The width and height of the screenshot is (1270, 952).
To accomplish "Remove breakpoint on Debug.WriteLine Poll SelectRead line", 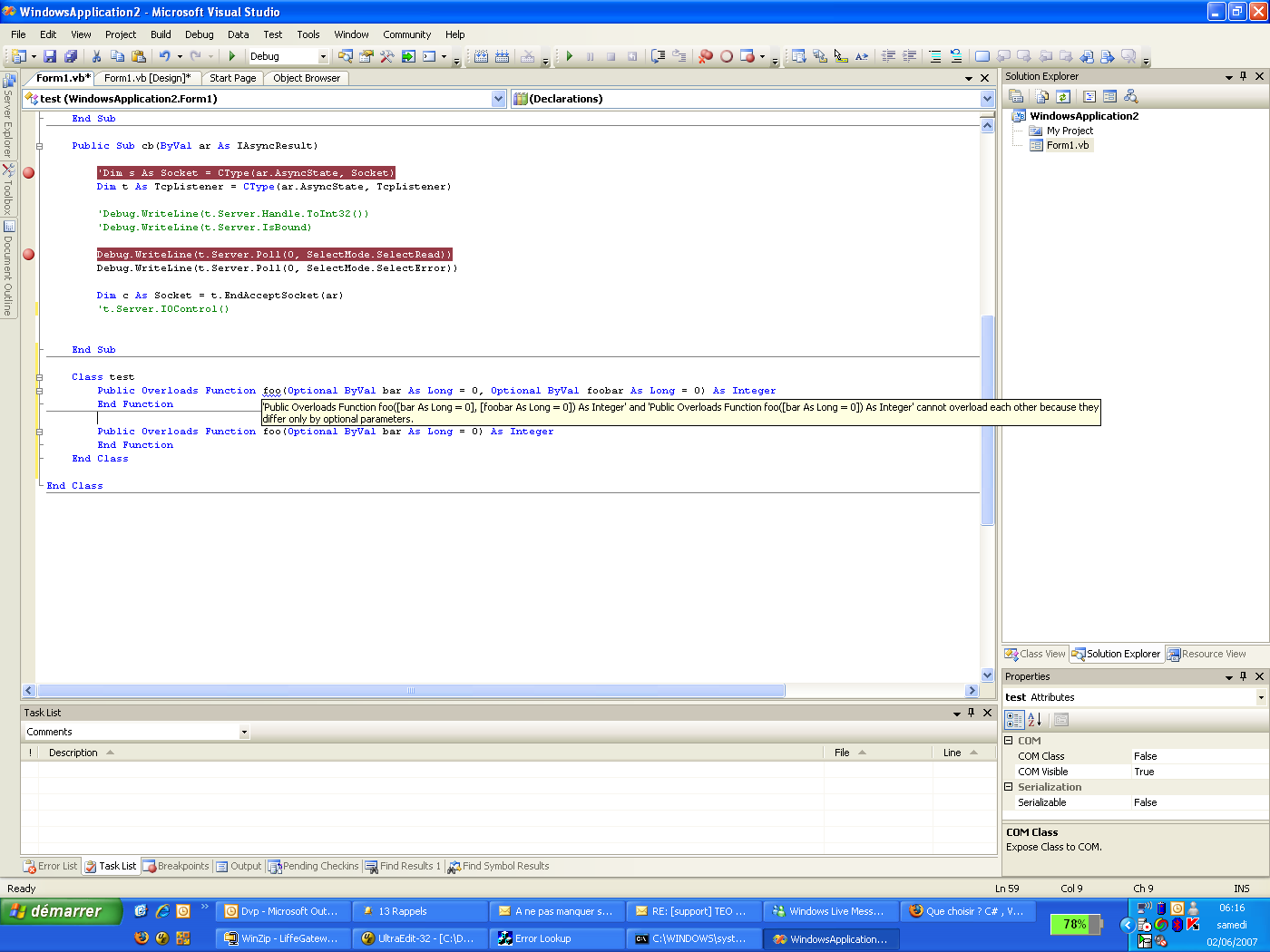I will pos(28,255).
